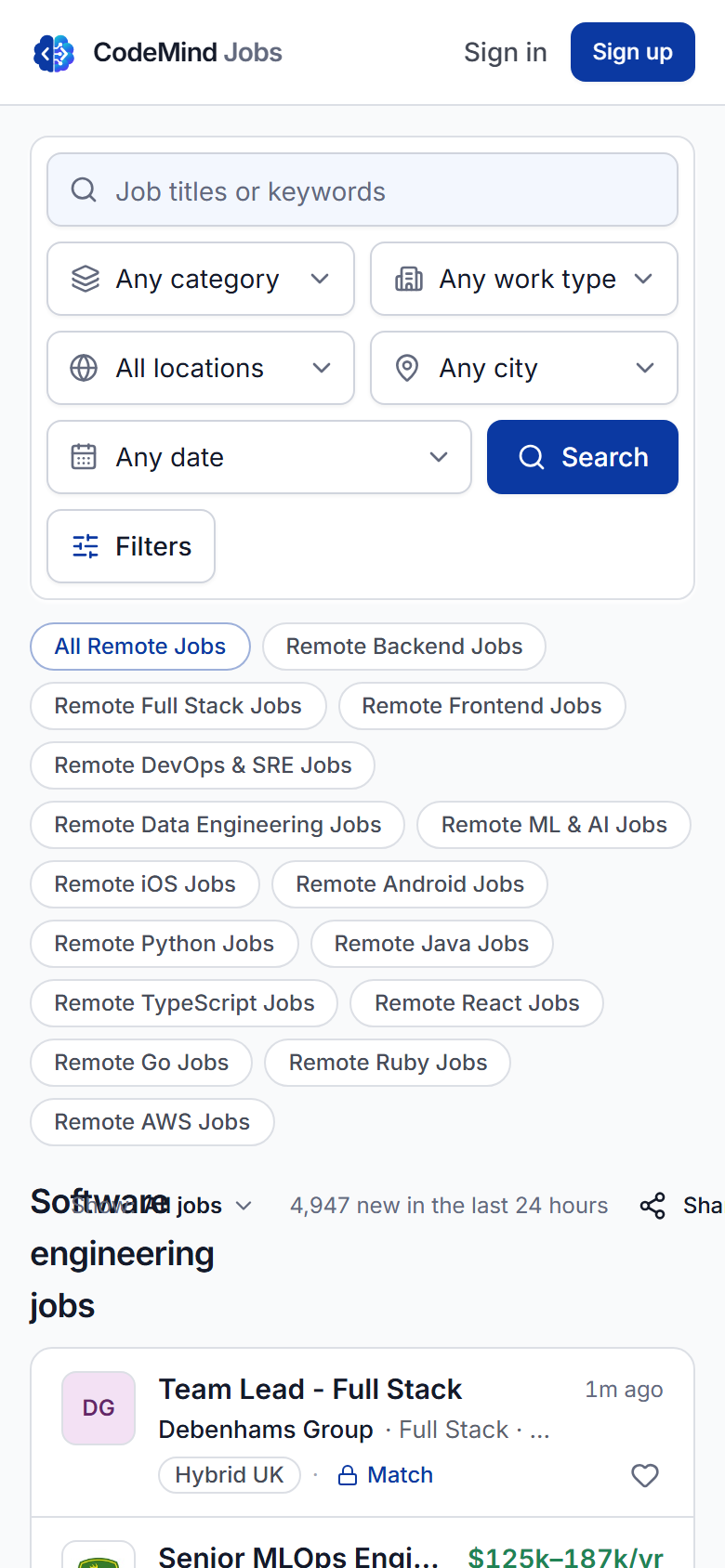
Task: Click the share icon next to Share
Action: (x=652, y=1206)
